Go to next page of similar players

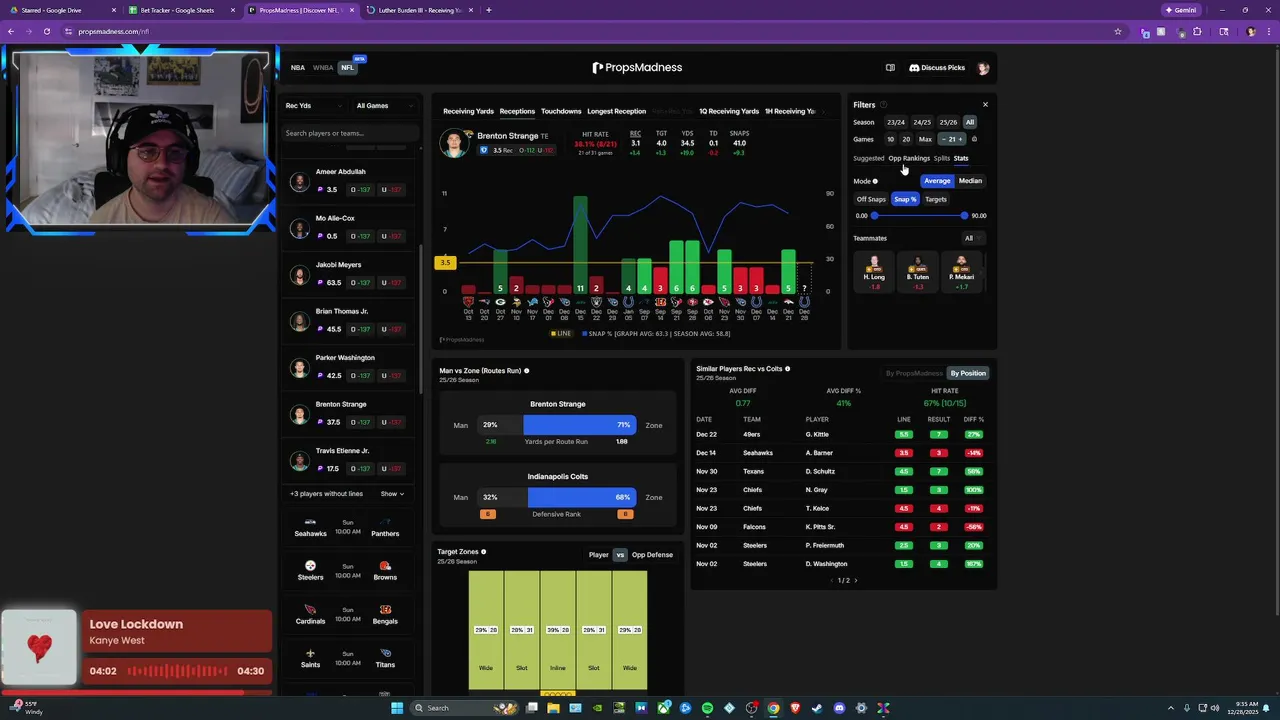856,581
